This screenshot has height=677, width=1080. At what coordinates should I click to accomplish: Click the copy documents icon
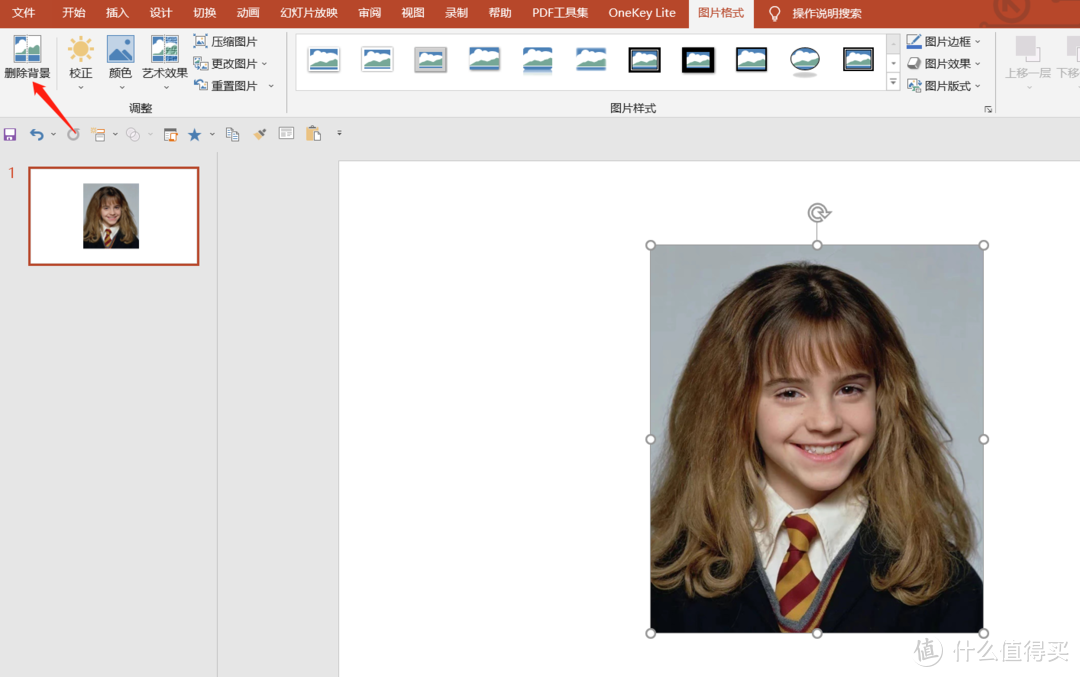(233, 134)
